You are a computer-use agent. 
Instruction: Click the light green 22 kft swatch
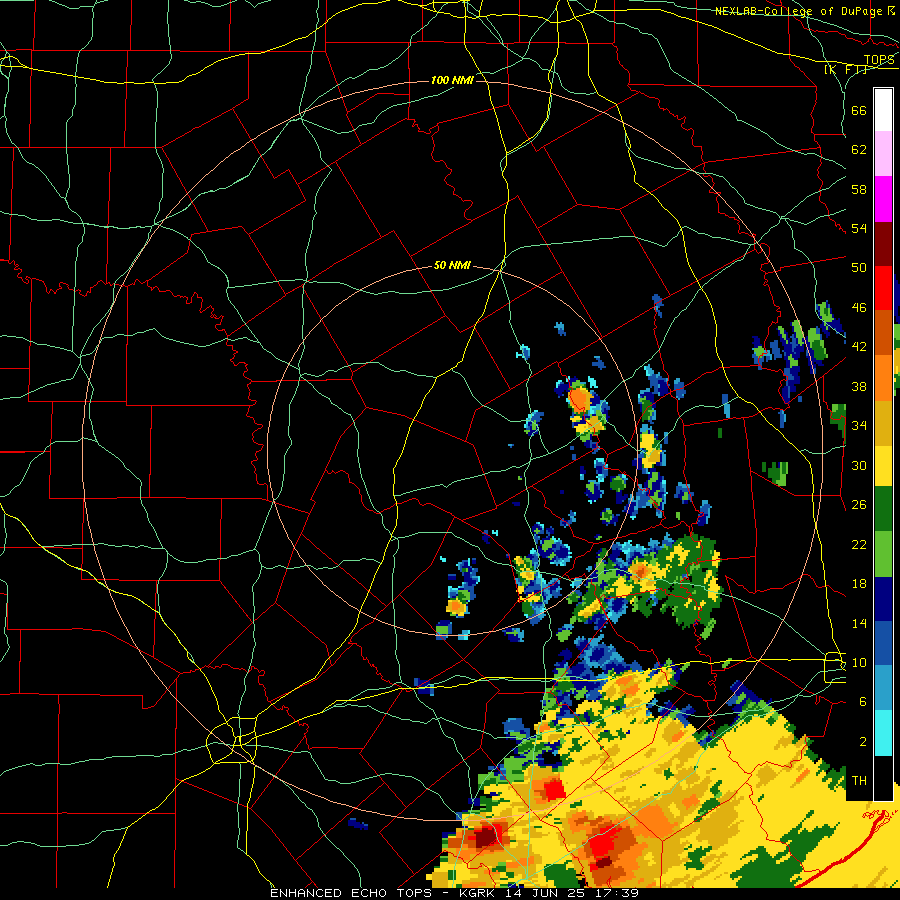point(883,554)
